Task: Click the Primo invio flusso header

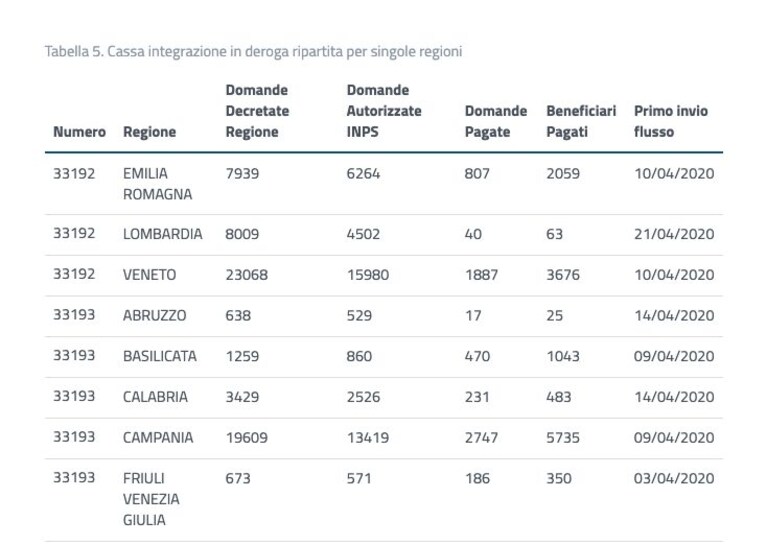Action: 671,121
